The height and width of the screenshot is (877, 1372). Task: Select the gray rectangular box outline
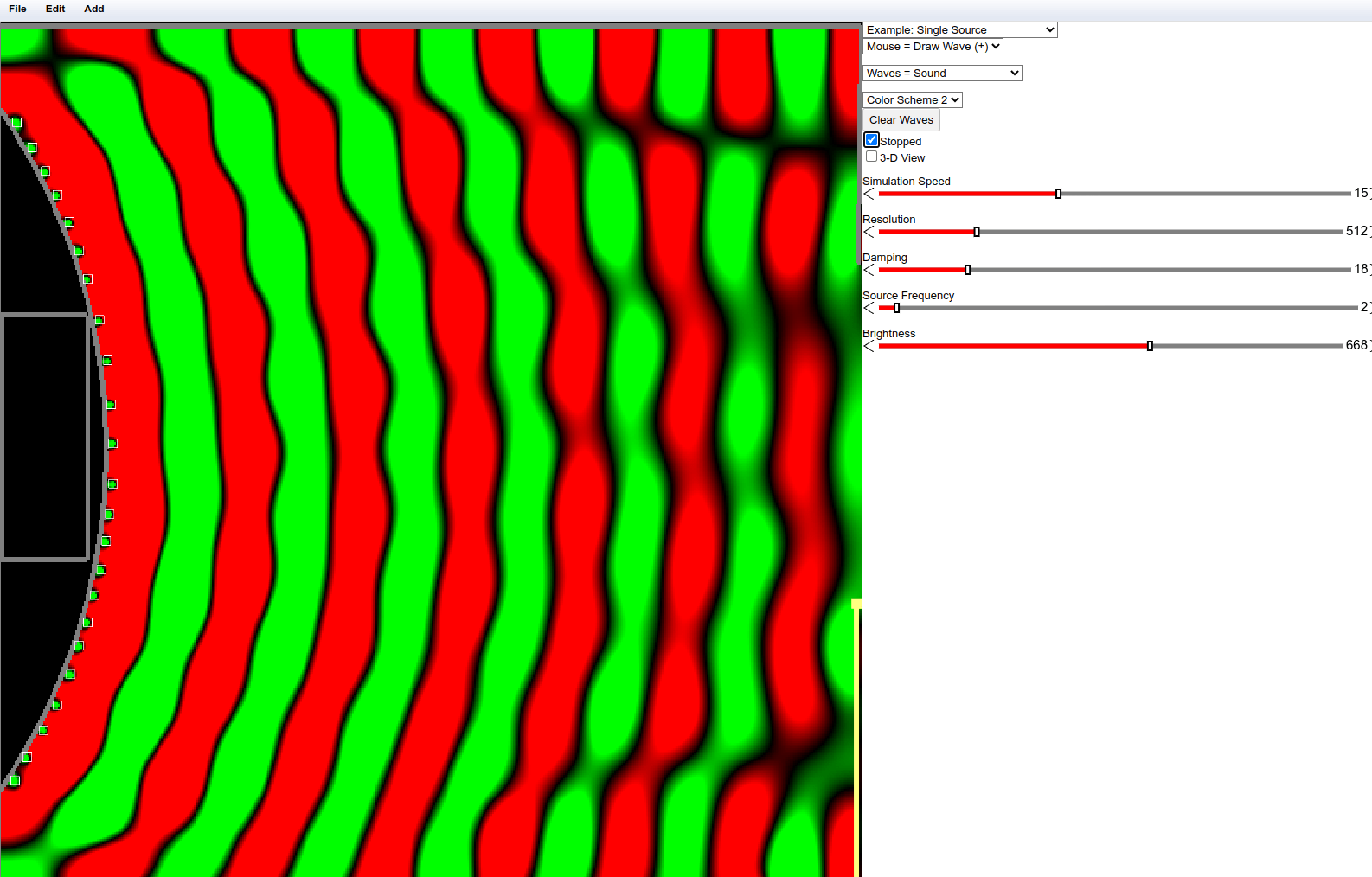[x=45, y=438]
